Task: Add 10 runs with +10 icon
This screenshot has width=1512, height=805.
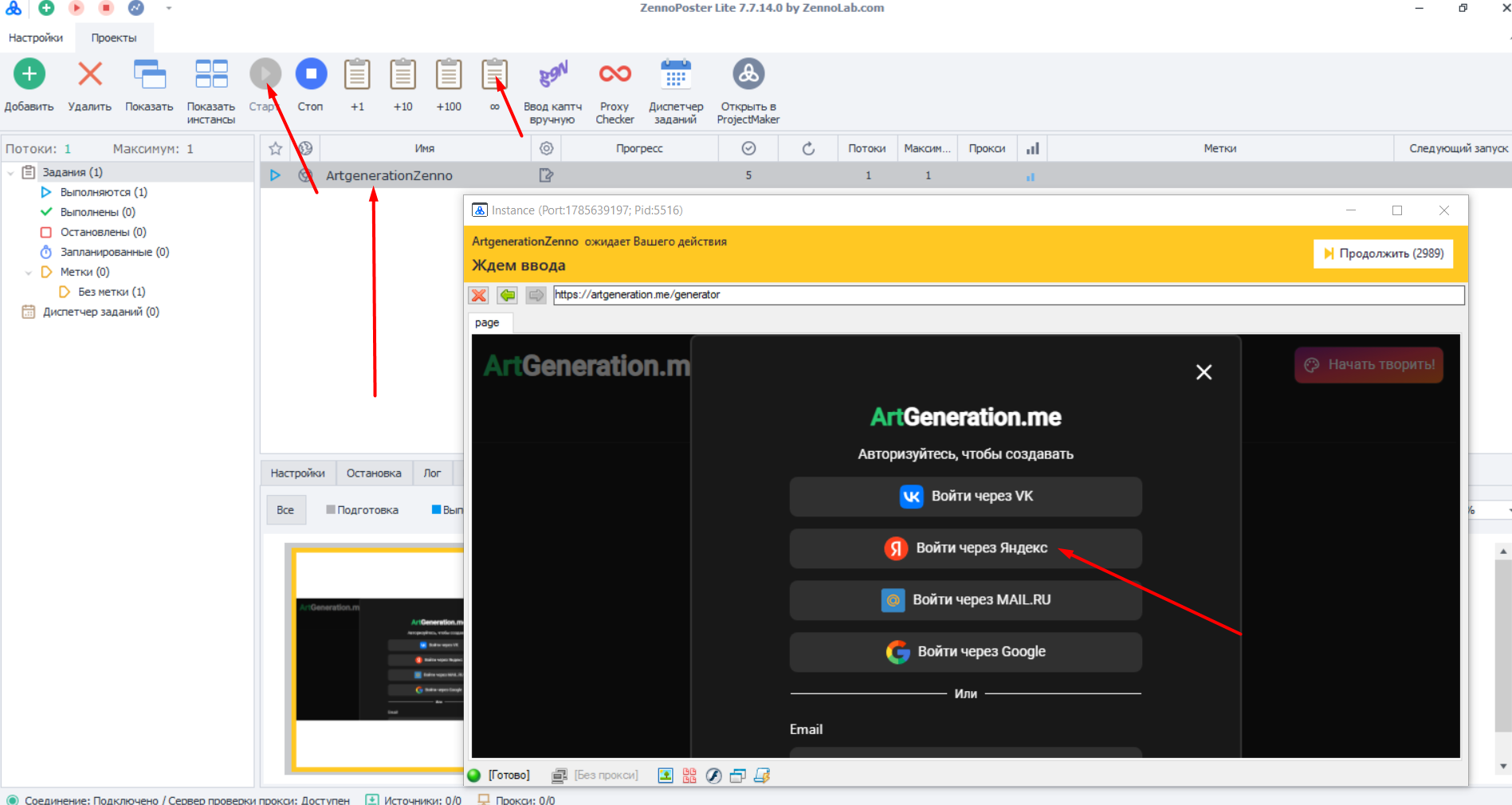Action: point(403,75)
